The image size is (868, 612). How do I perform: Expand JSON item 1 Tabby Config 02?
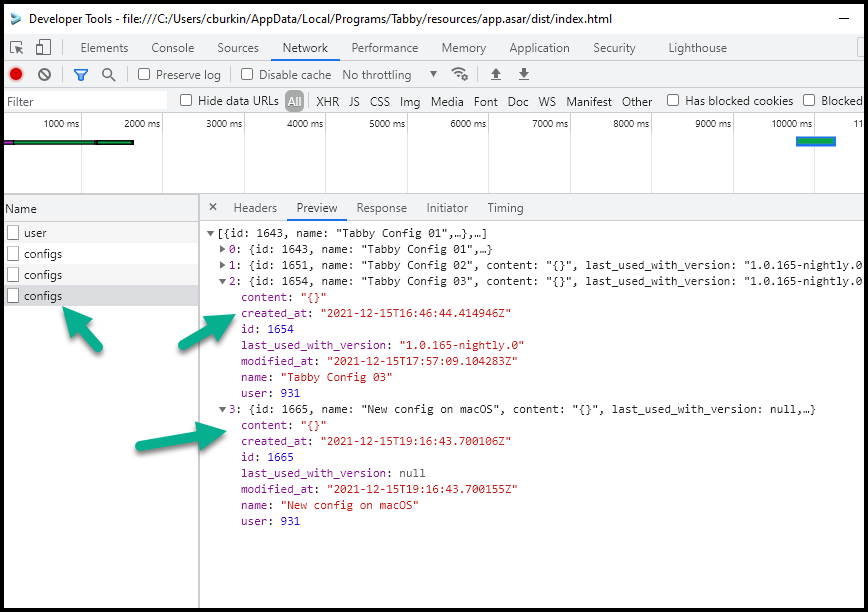[x=222, y=266]
